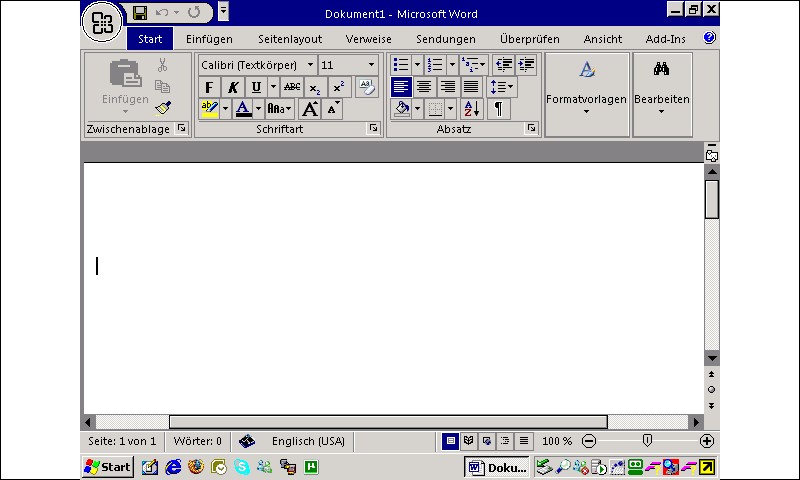Save the document via quick access
Screen dimensions: 800x480
click(139, 13)
